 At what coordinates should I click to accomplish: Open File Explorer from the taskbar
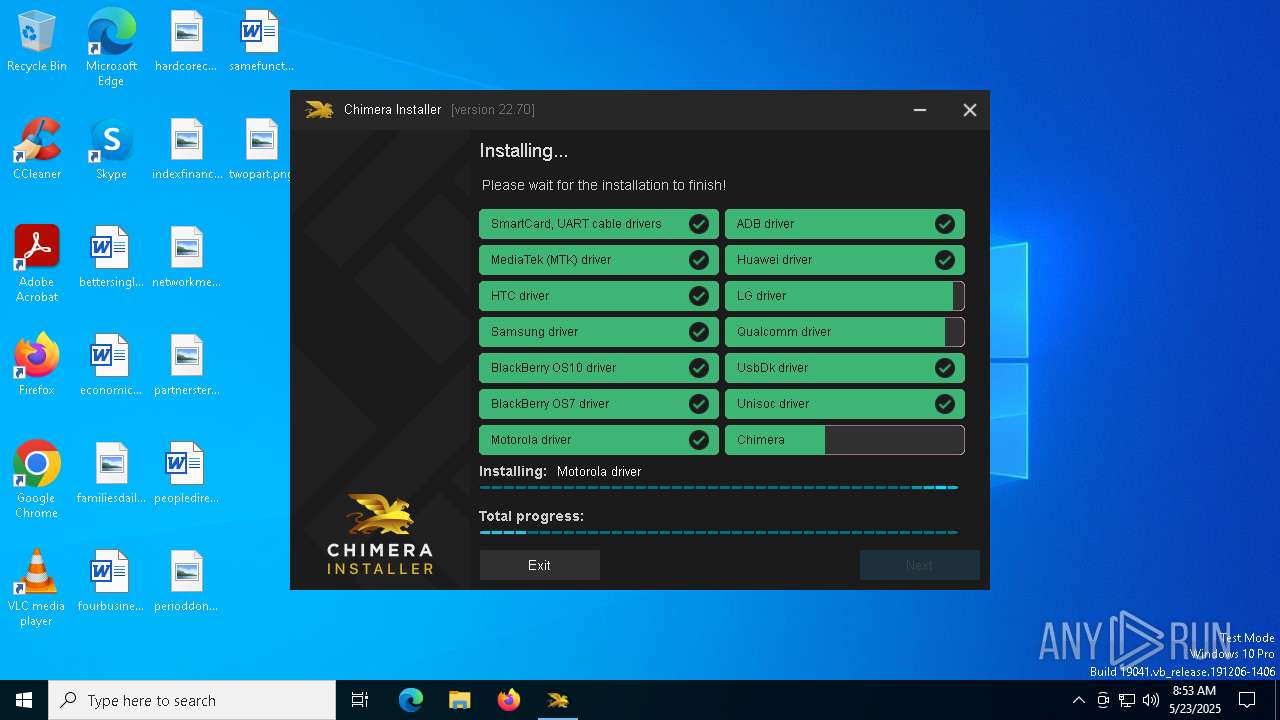pos(459,700)
